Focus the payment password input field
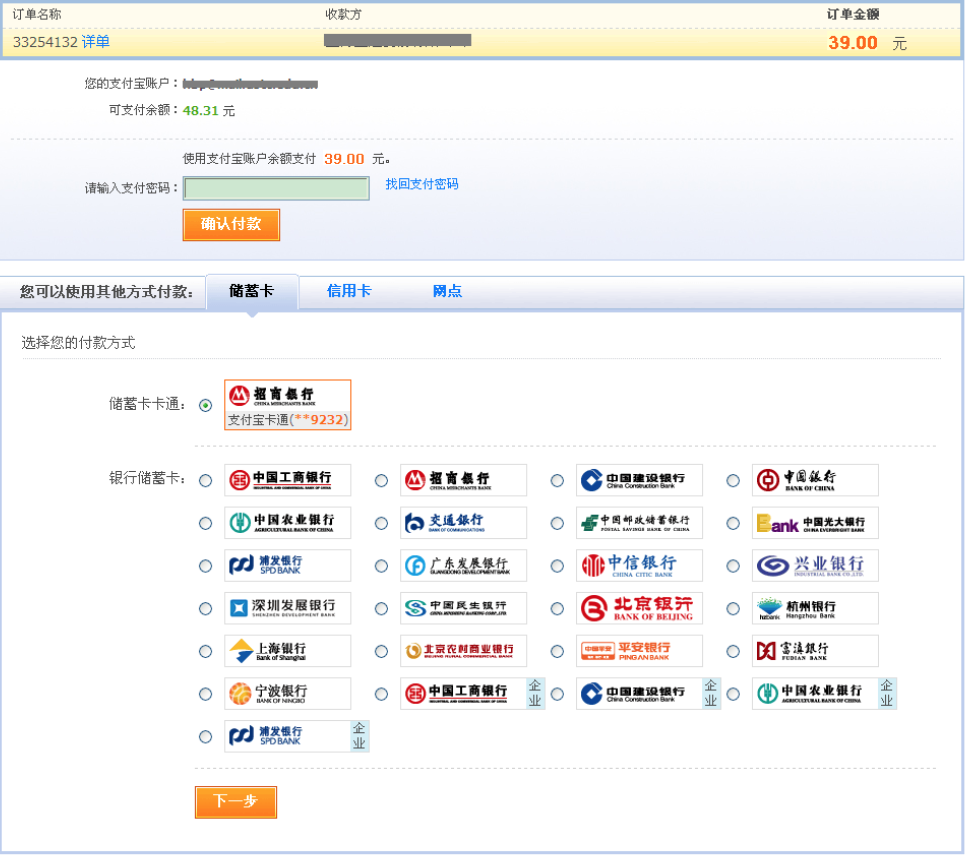The height and width of the screenshot is (855, 967). [x=276, y=188]
